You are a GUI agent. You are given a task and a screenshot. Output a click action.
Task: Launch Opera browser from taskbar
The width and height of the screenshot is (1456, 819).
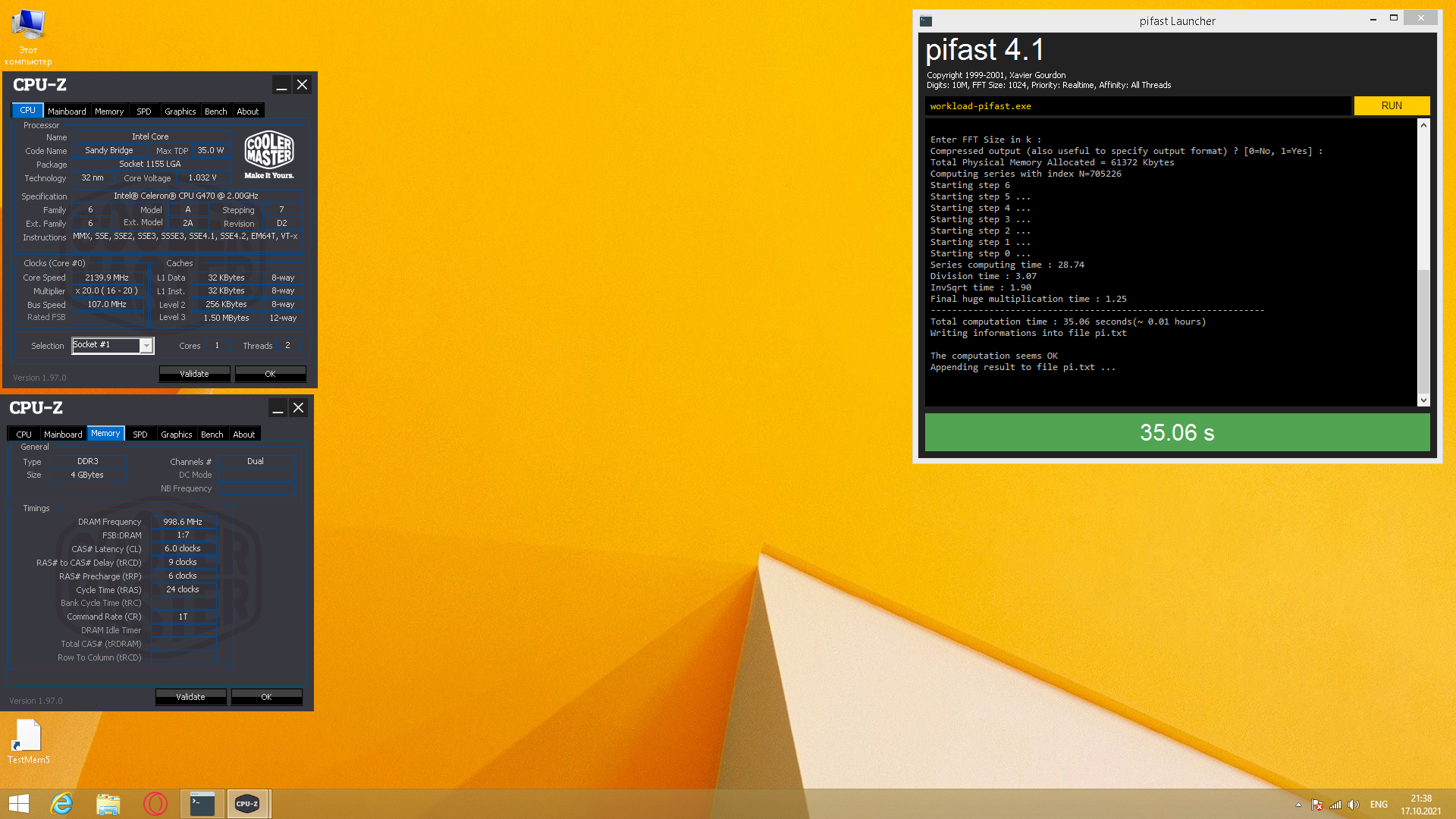coord(155,804)
